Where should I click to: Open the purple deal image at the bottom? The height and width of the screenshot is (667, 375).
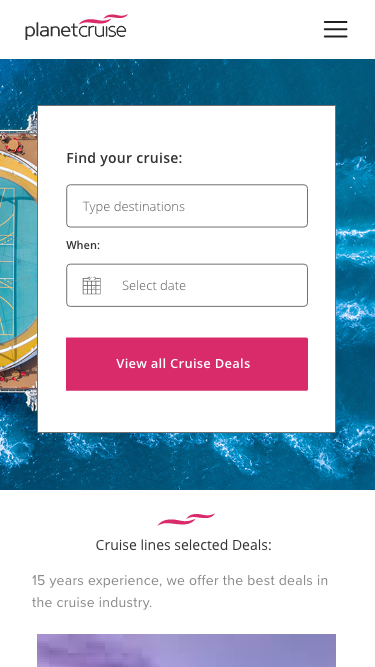click(x=186, y=650)
